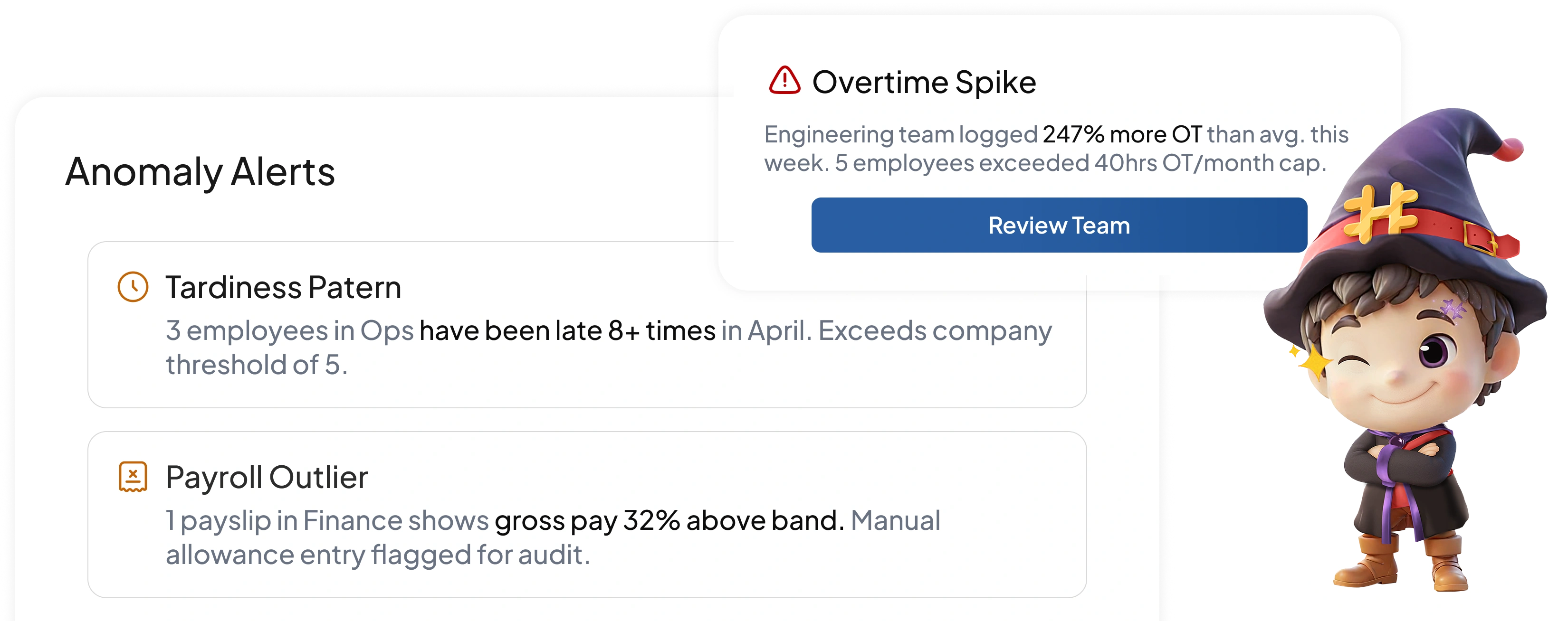
Task: Select the '247% more OT' highlighted text
Action: (1122, 134)
